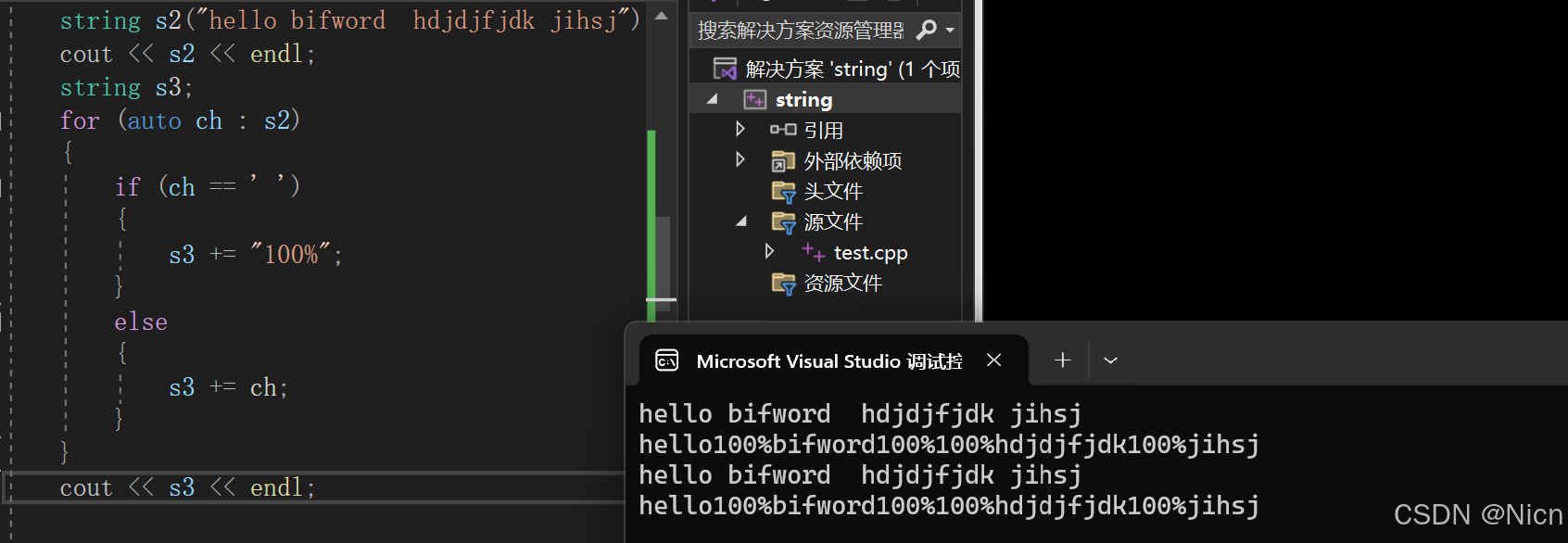Expand the test.cpp file node

769,251
